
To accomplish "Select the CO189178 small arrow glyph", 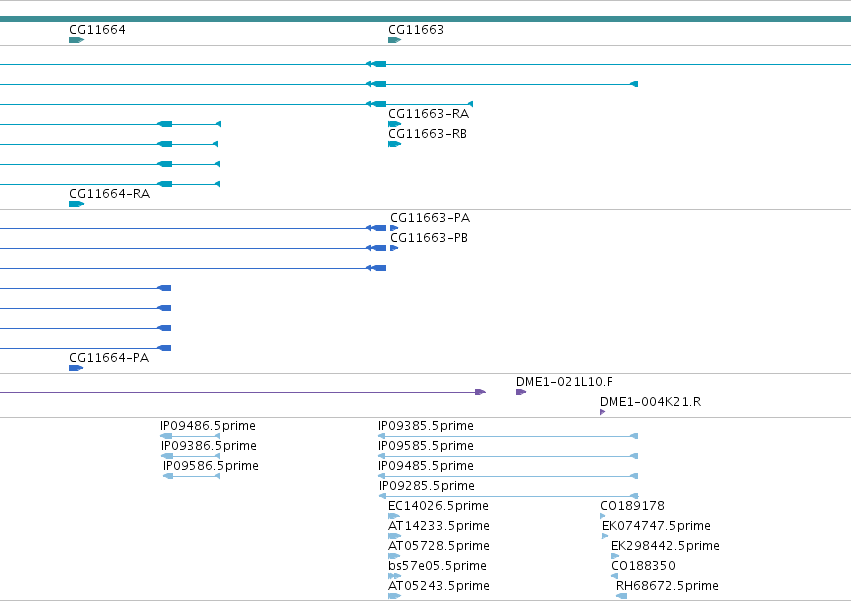I will 602,516.
